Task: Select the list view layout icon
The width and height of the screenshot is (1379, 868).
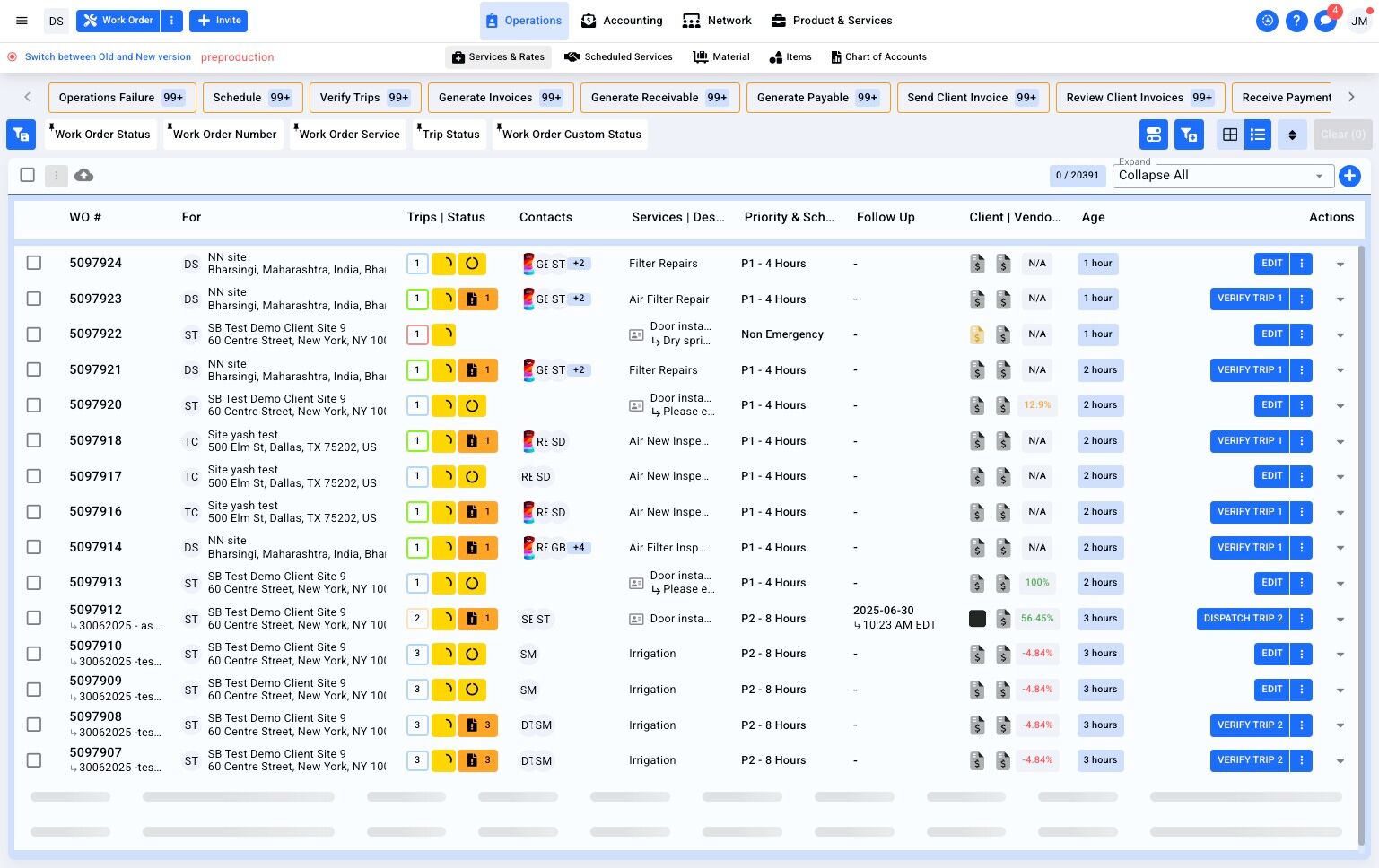Action: (x=1258, y=135)
